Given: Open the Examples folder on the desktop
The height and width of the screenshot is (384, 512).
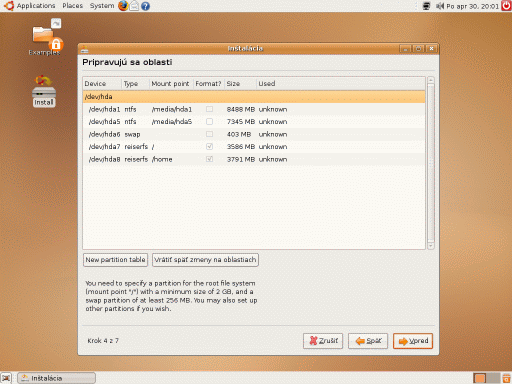Looking at the screenshot, I should point(45,37).
